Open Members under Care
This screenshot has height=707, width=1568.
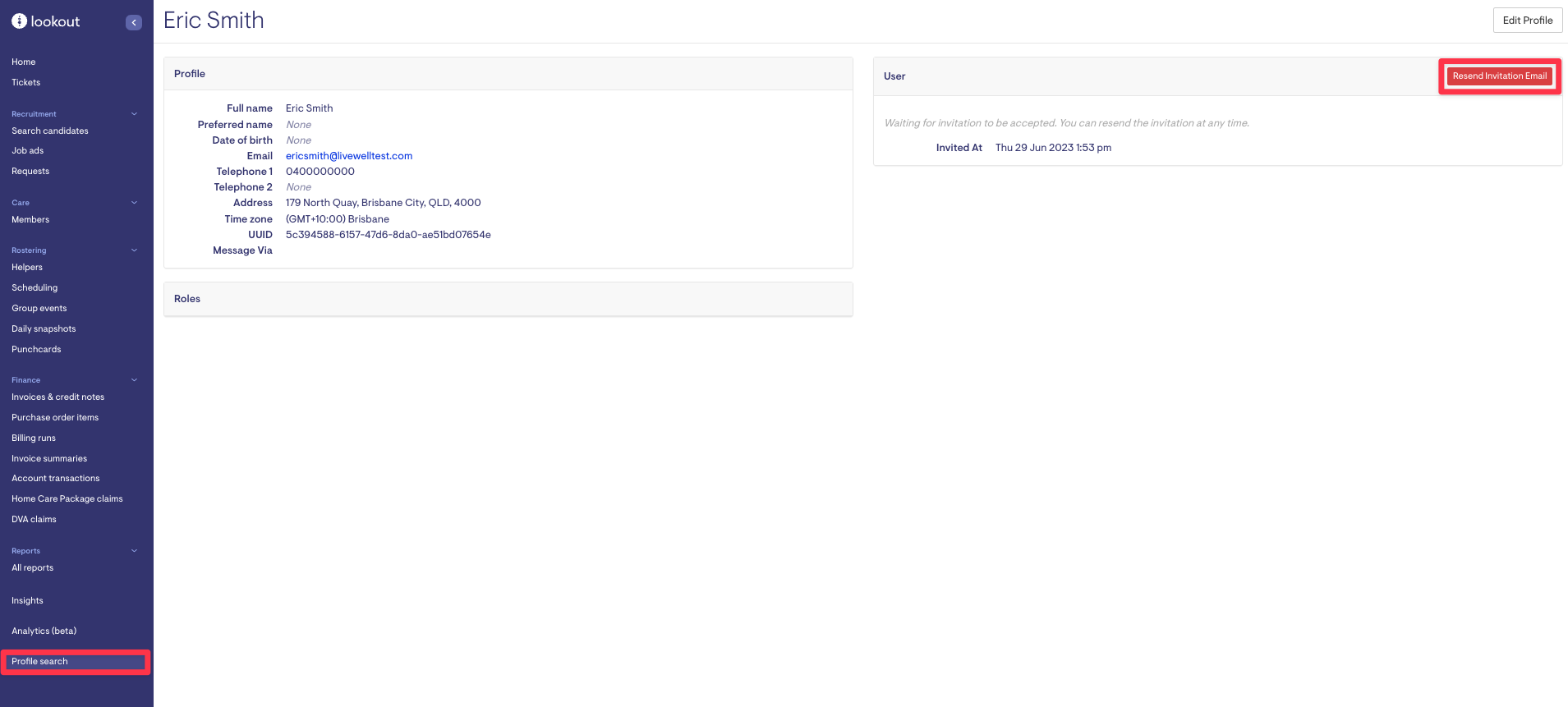[x=30, y=220]
